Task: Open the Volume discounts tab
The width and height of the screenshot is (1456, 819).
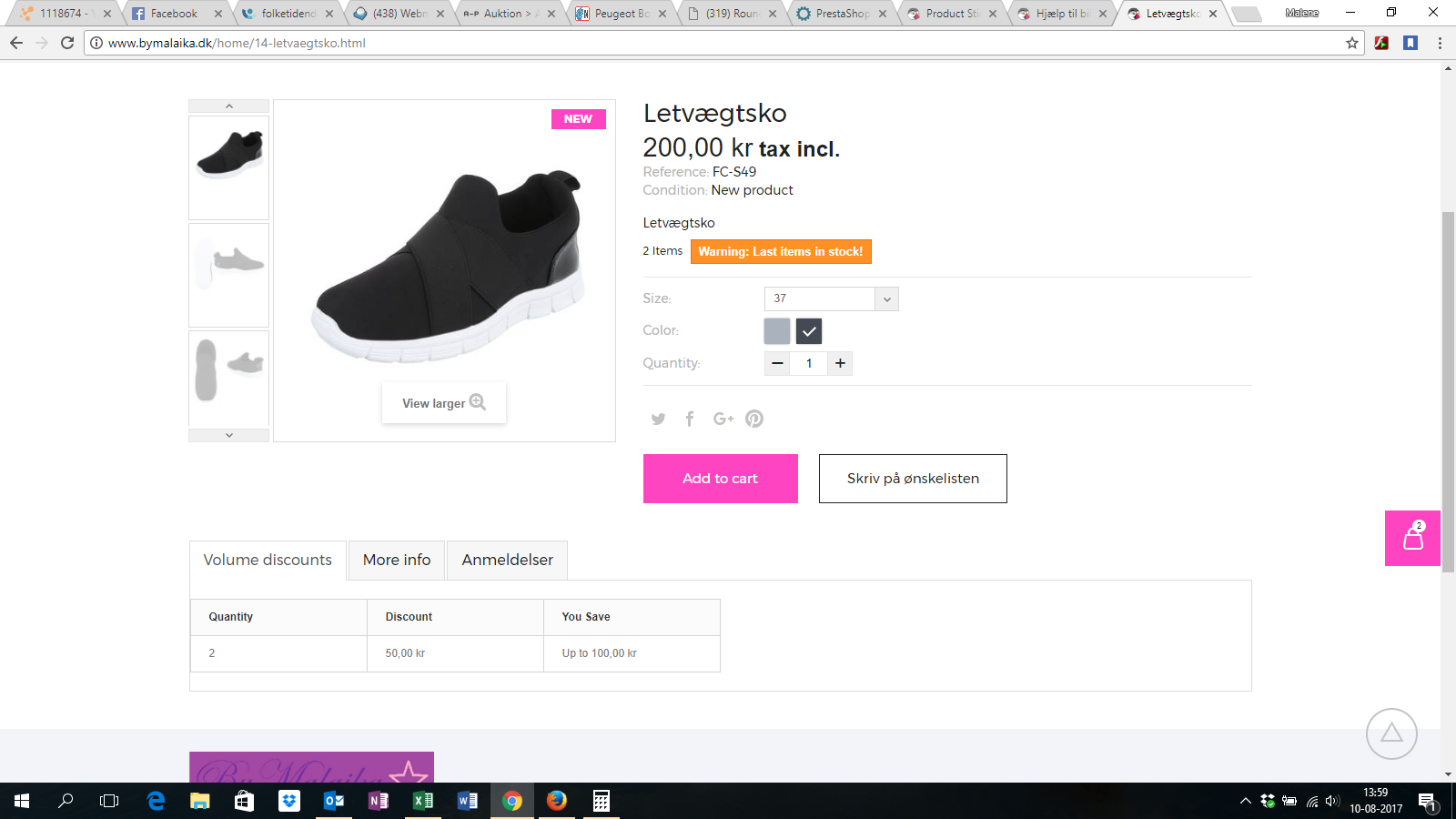Action: tap(268, 560)
